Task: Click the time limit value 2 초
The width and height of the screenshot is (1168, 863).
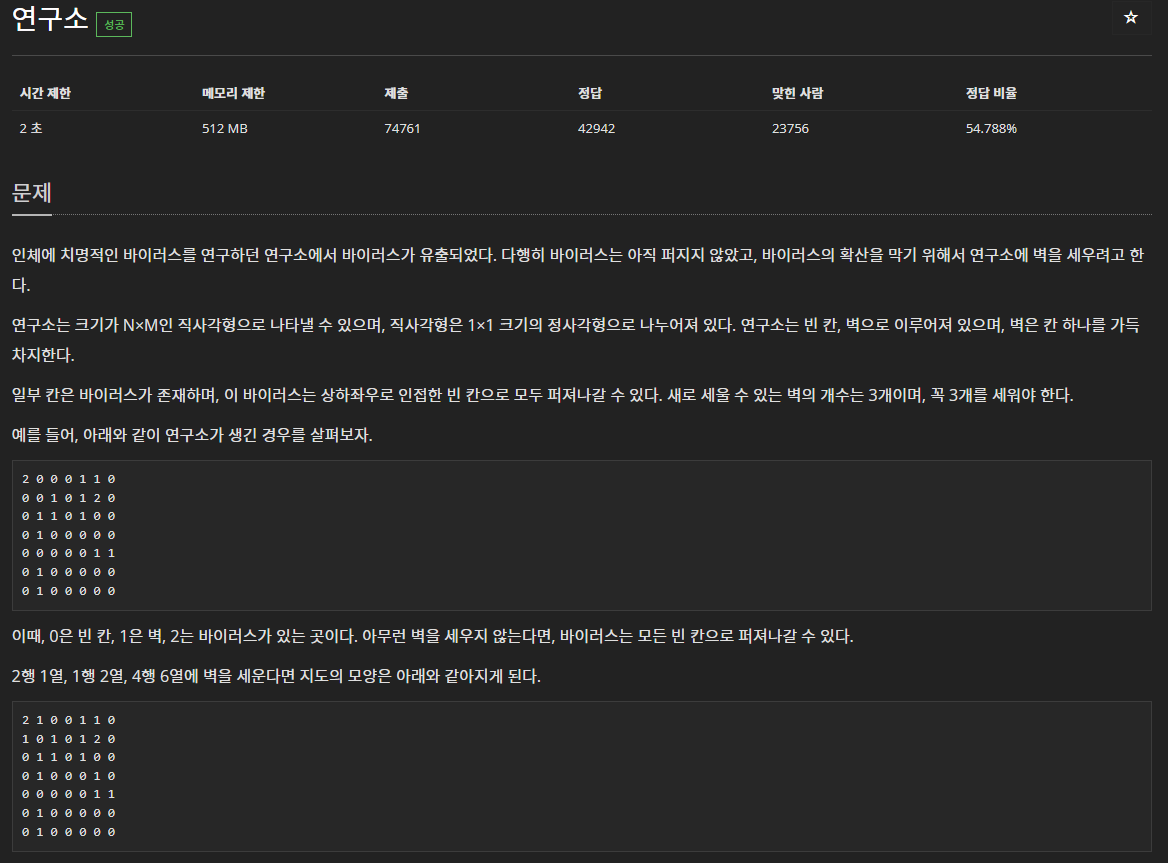Action: point(31,128)
